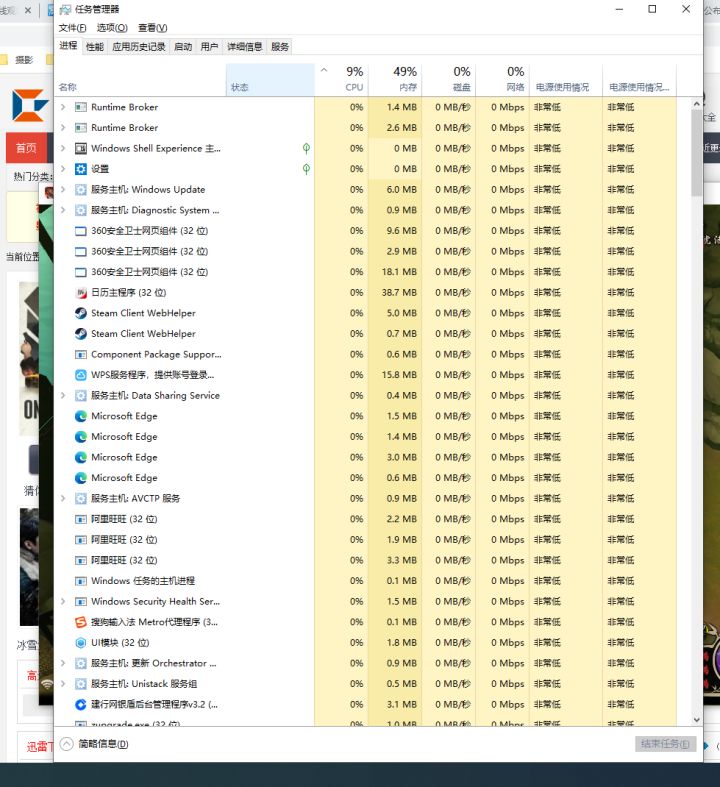
Task: Click the Component Package Support icon
Action: 80,354
